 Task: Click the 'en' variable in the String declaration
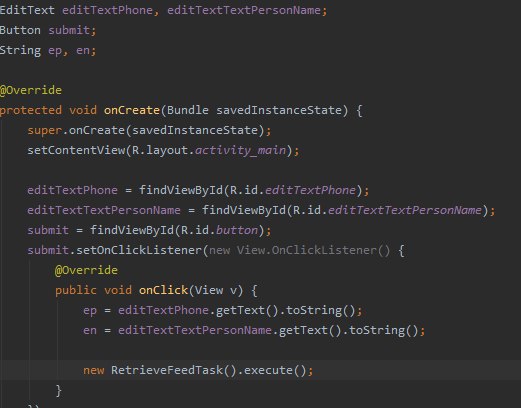[x=83, y=51]
